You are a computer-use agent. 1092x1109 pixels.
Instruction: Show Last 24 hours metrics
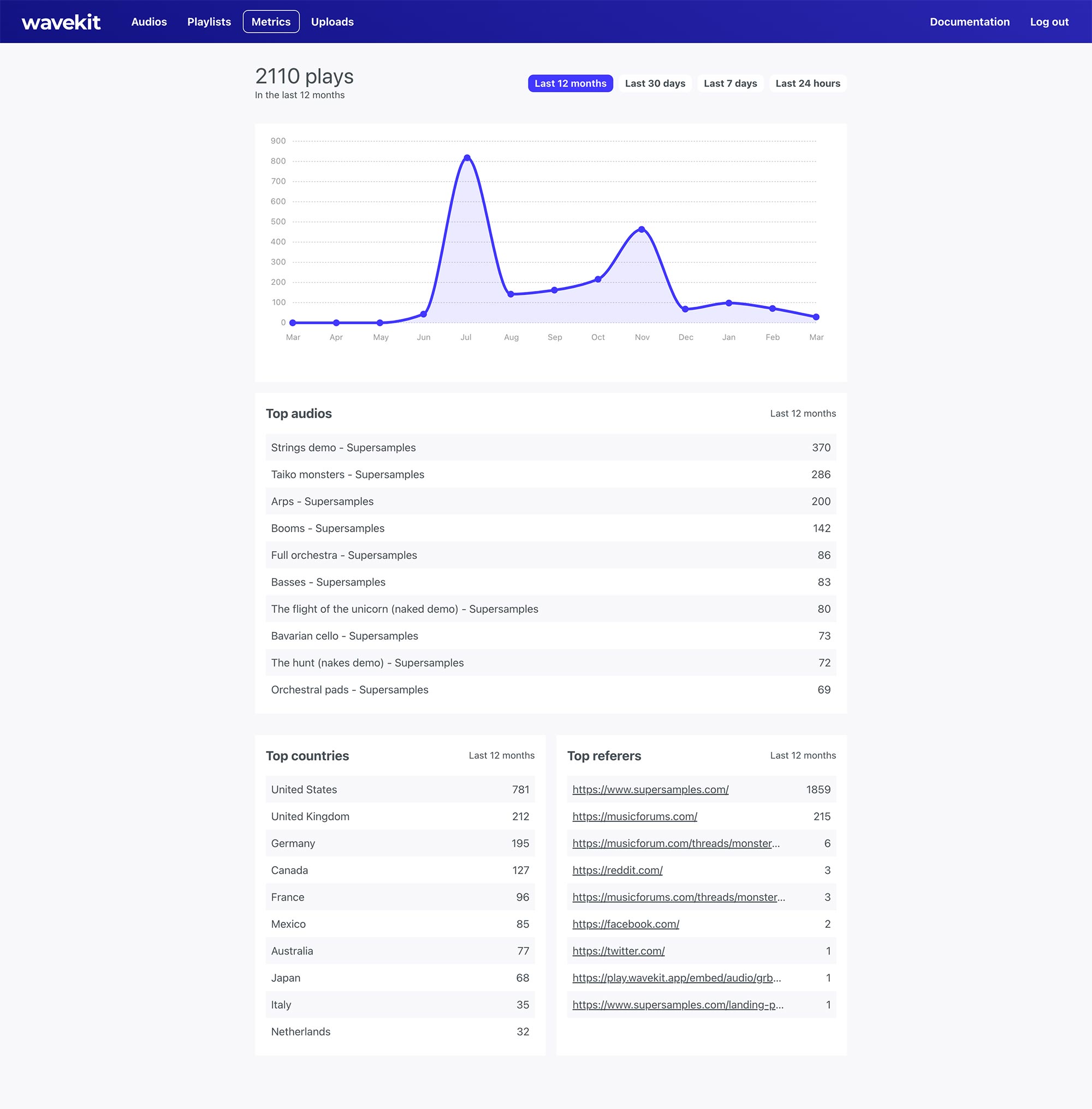tap(807, 84)
